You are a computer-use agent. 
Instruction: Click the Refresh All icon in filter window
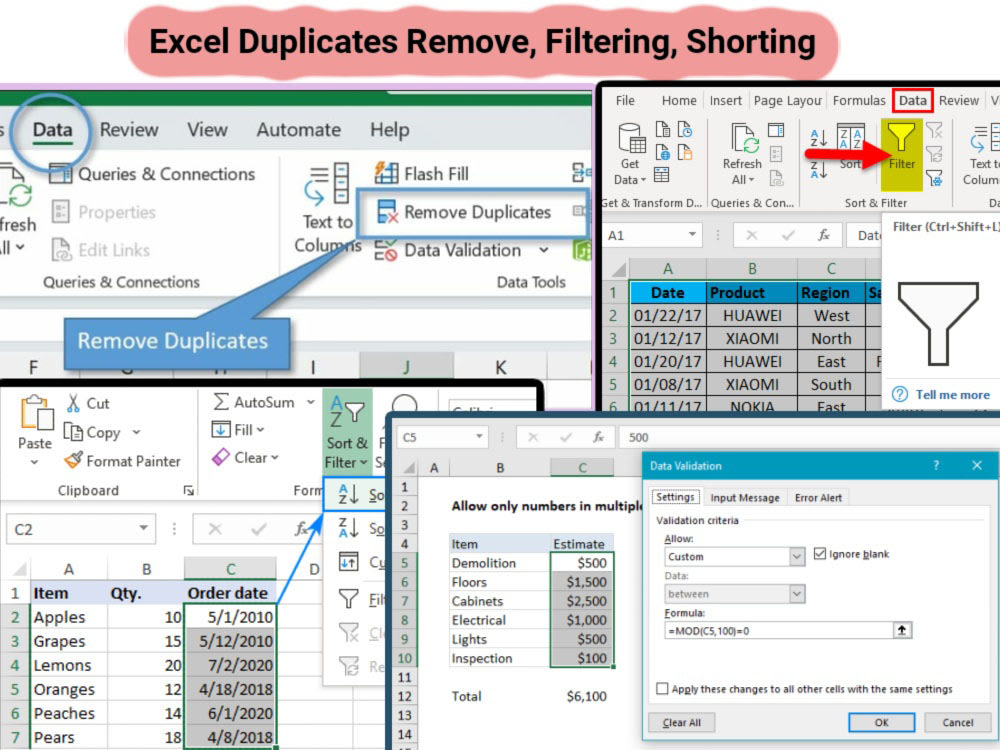pos(744,139)
